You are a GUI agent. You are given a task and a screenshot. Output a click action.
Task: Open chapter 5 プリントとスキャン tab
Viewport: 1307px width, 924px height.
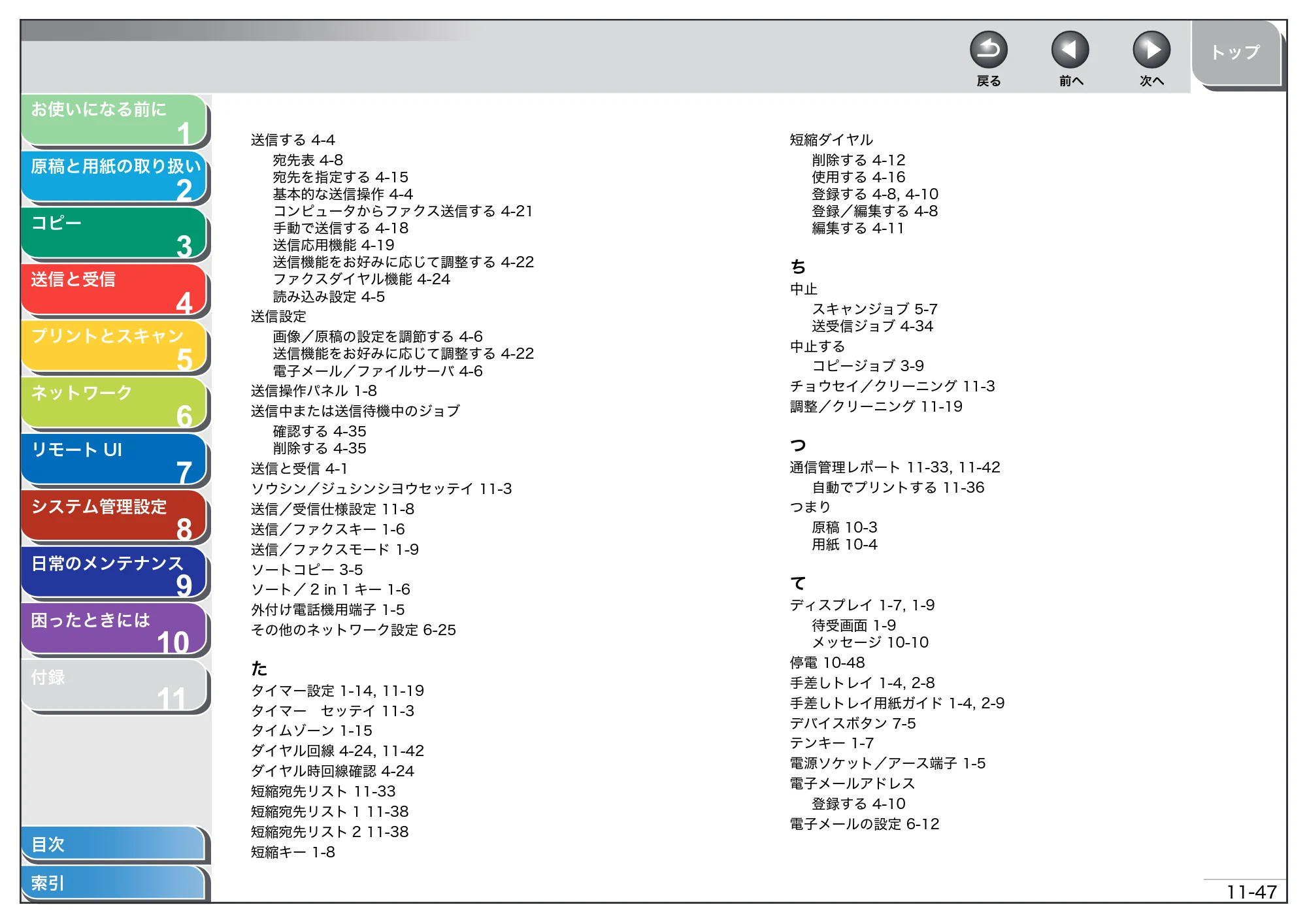tap(114, 347)
